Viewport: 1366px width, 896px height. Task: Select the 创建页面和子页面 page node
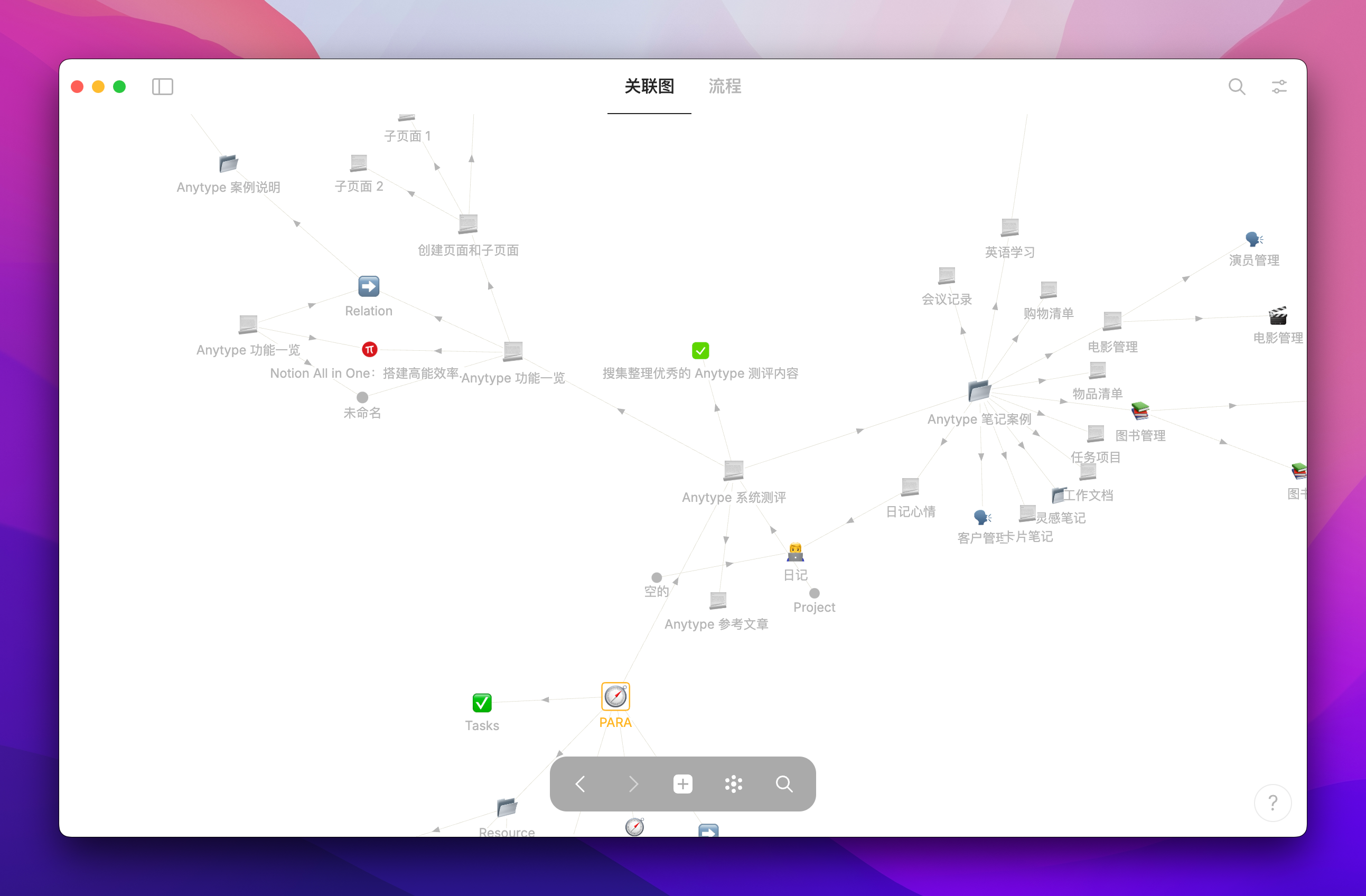(x=469, y=224)
